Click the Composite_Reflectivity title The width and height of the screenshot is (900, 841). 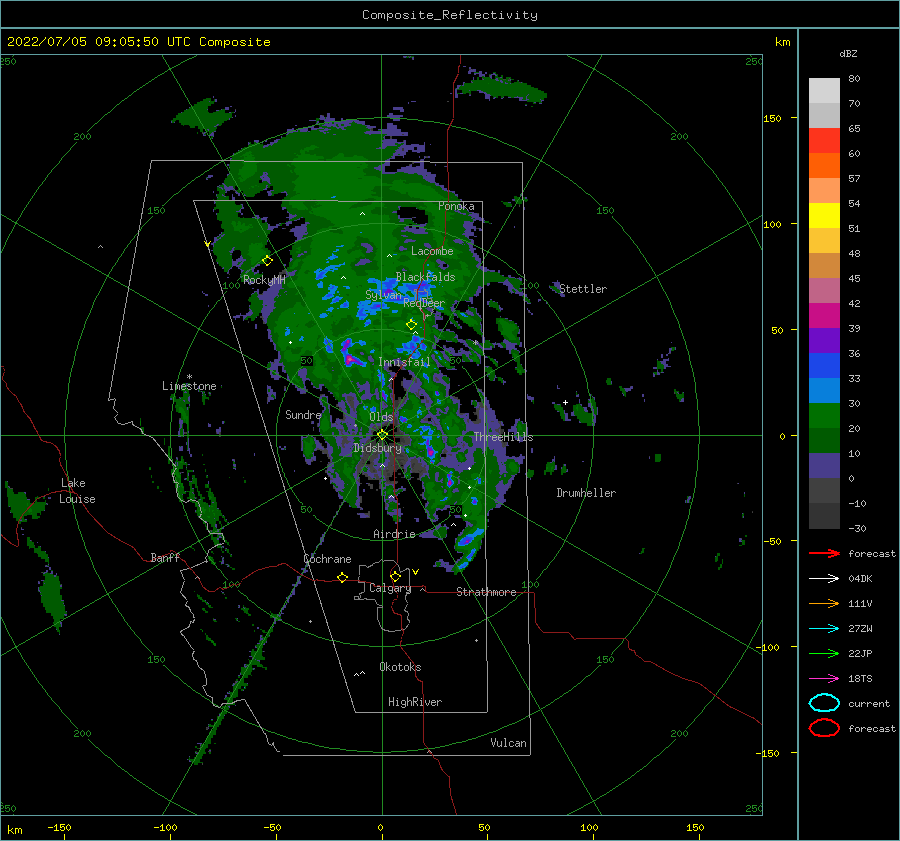450,15
